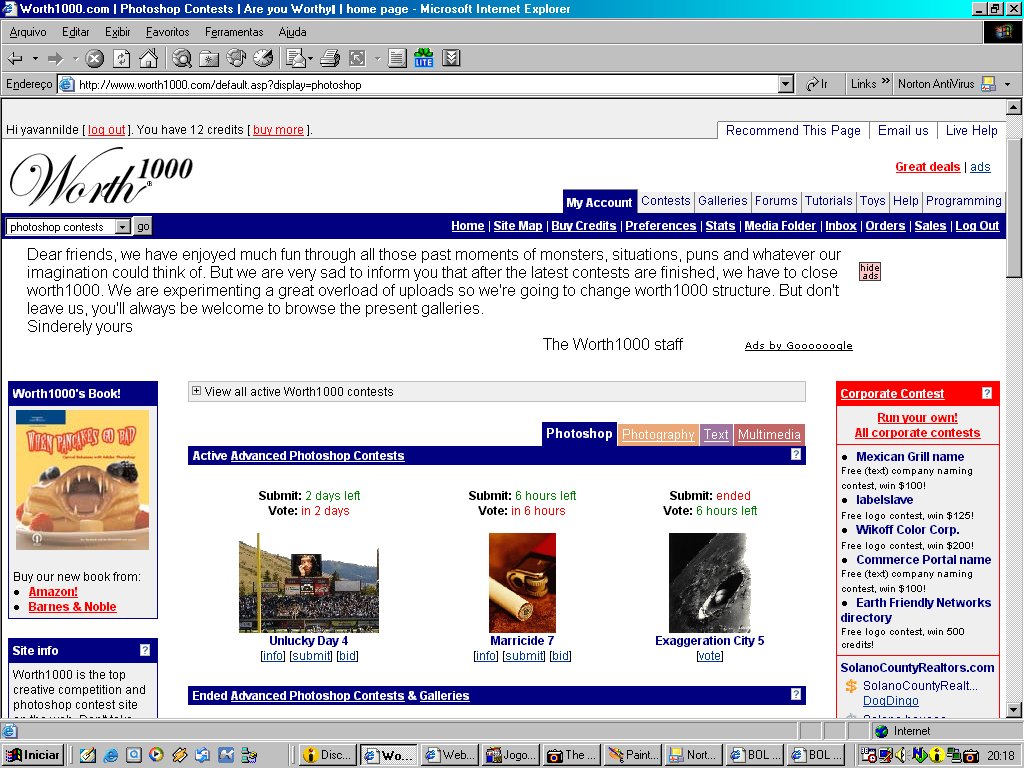Image resolution: width=1024 pixels, height=768 pixels.
Task: Click the page scrollbar down arrow
Action: pyautogui.click(x=1014, y=710)
